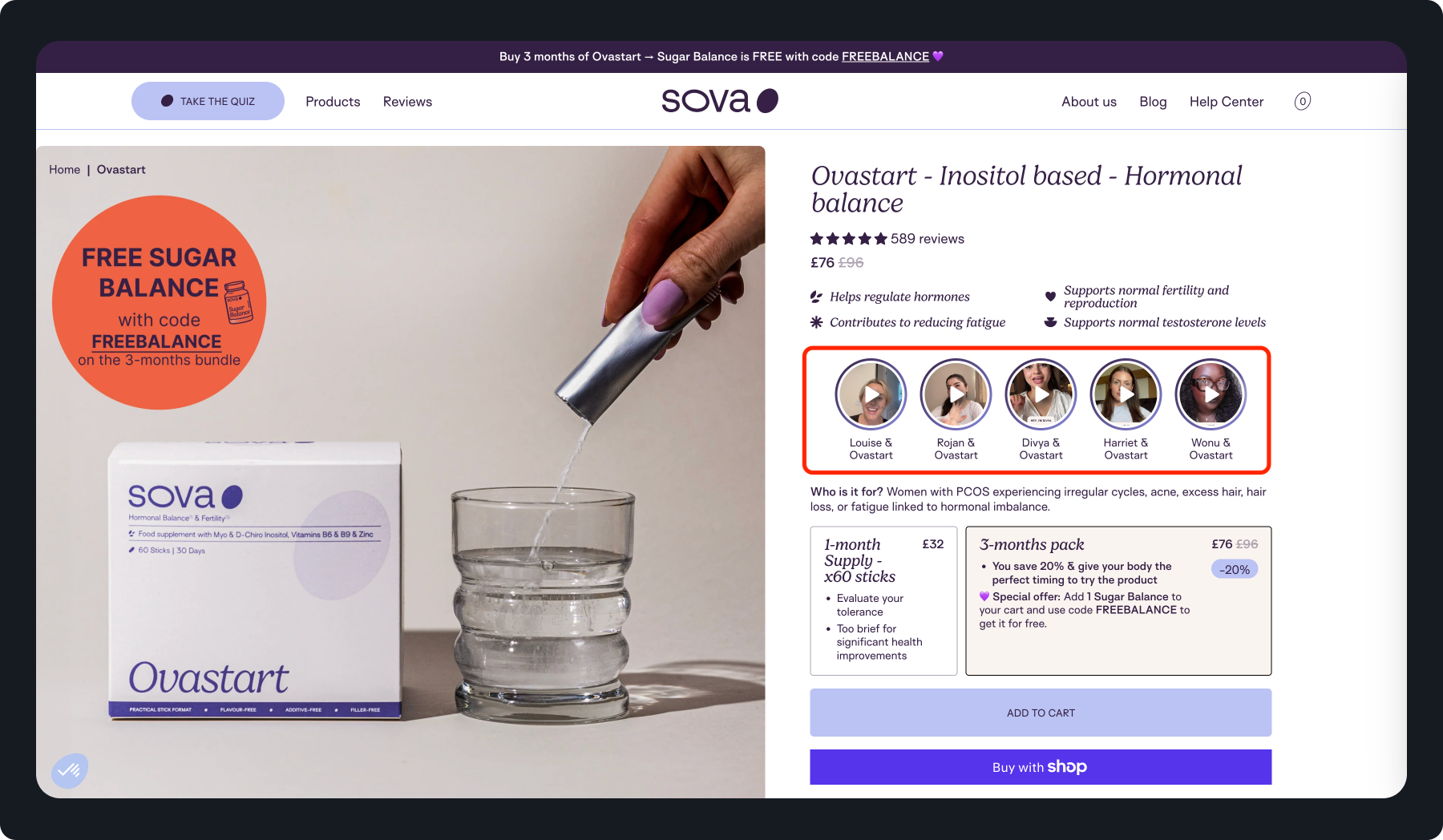Play Wonu & Ovastart video
This screenshot has height=840, width=1443.
coord(1211,394)
